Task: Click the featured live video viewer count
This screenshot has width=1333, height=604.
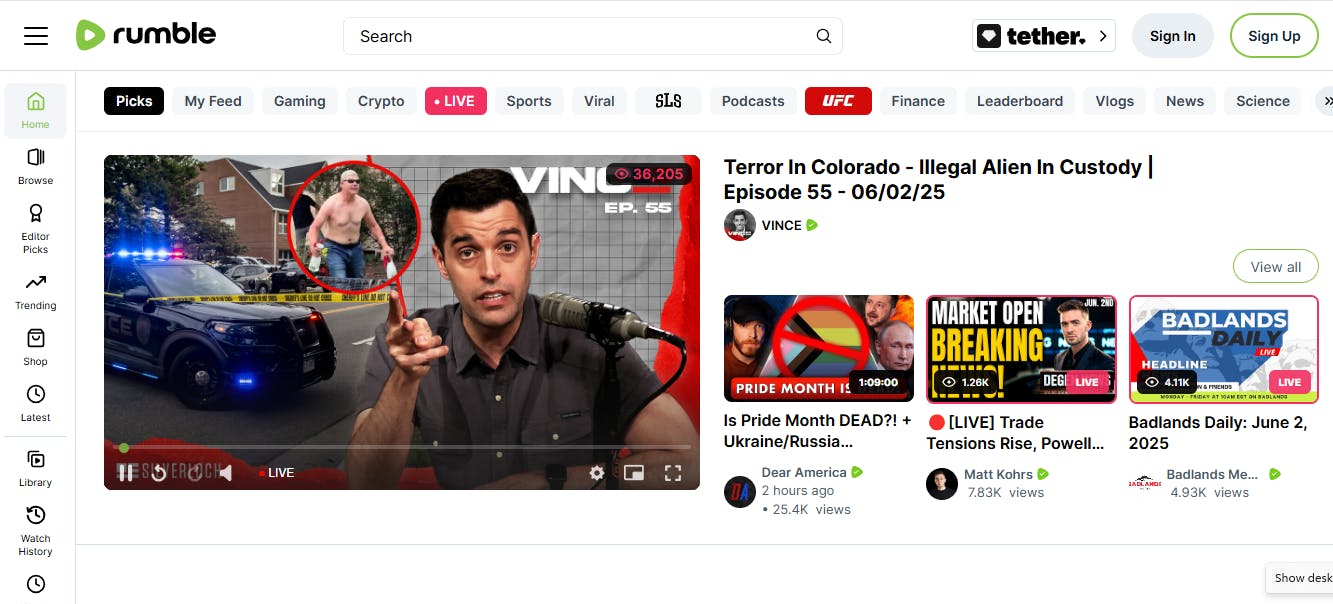Action: (x=649, y=174)
